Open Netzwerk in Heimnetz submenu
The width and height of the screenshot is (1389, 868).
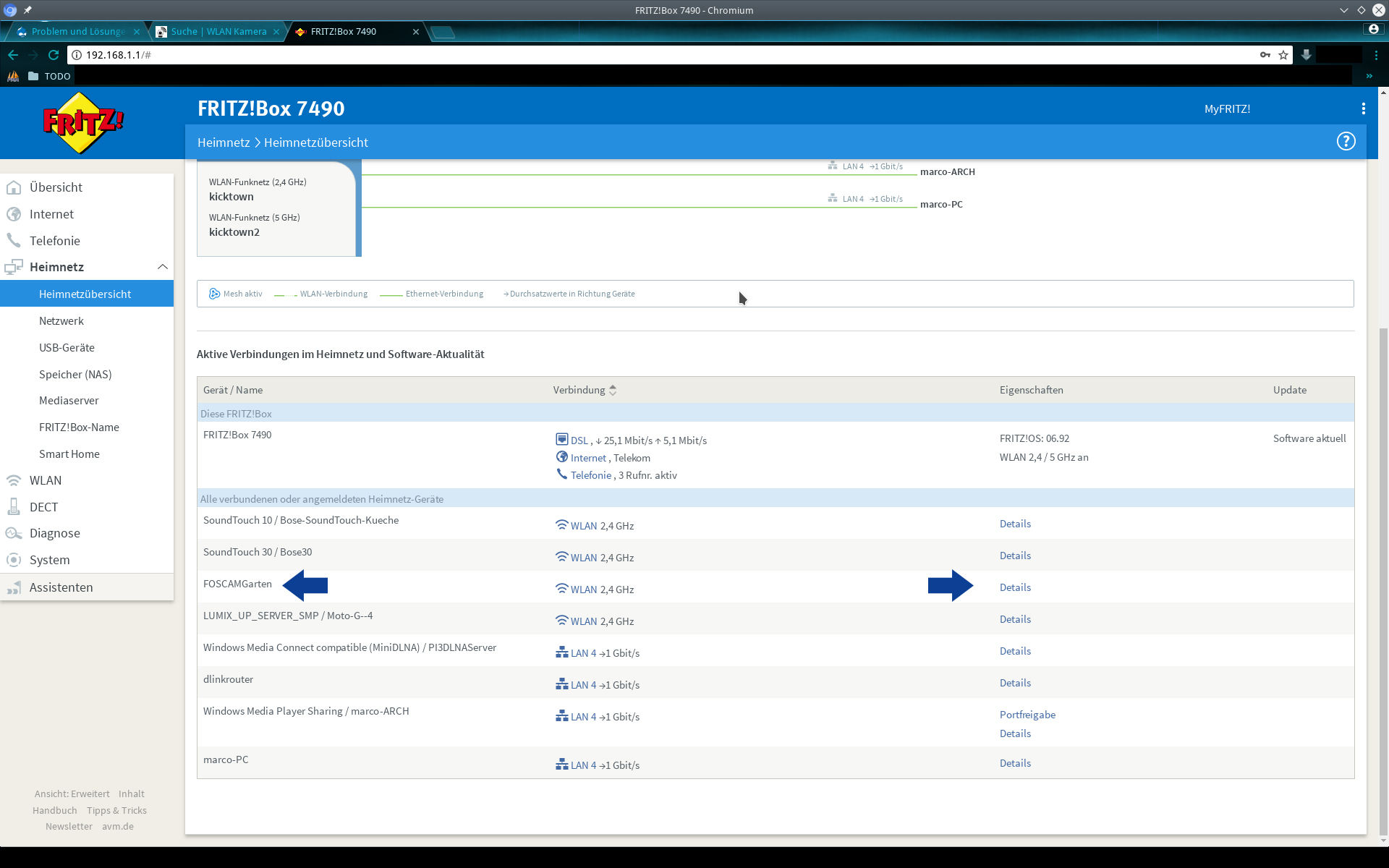click(61, 321)
